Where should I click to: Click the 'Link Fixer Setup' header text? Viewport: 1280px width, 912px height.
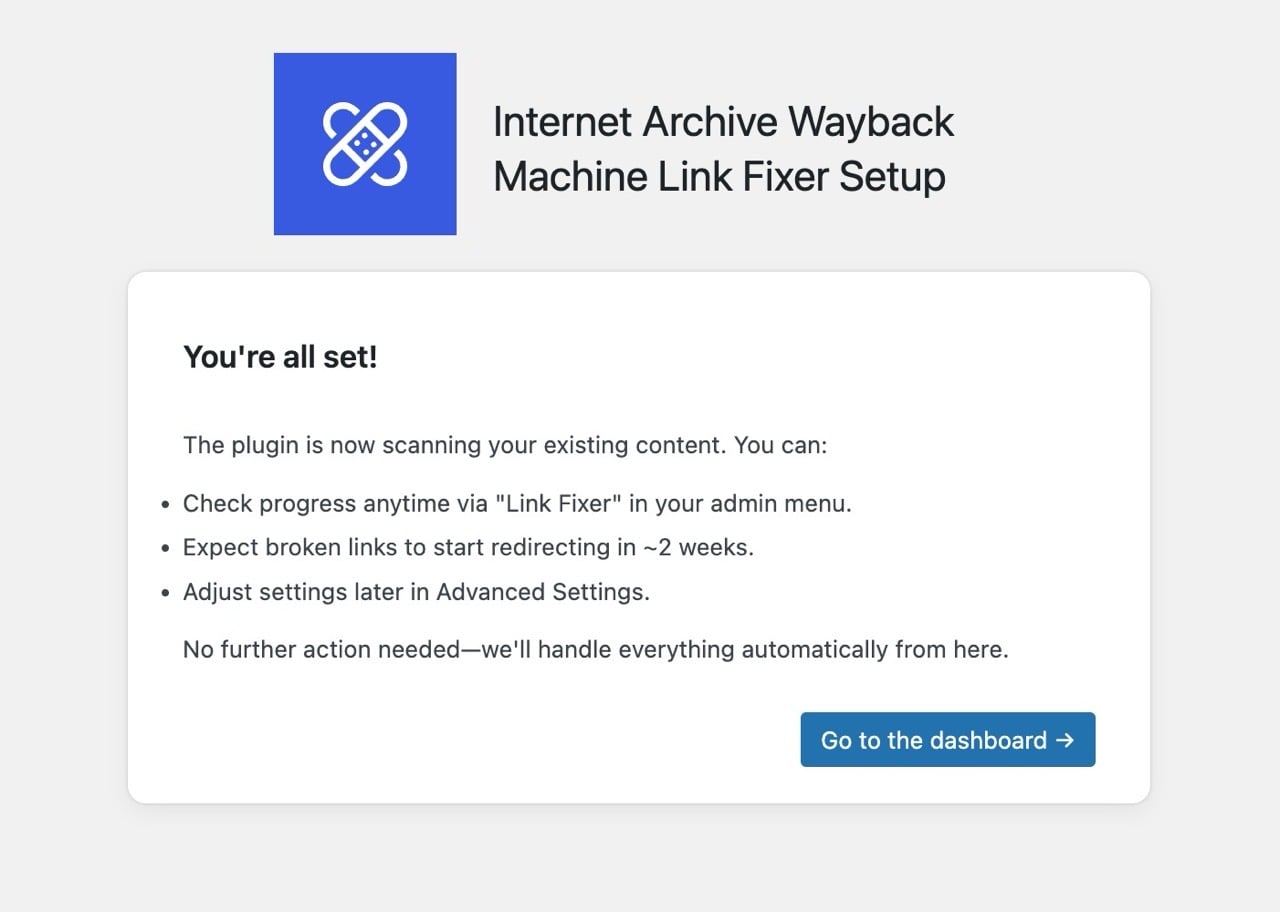tap(719, 175)
